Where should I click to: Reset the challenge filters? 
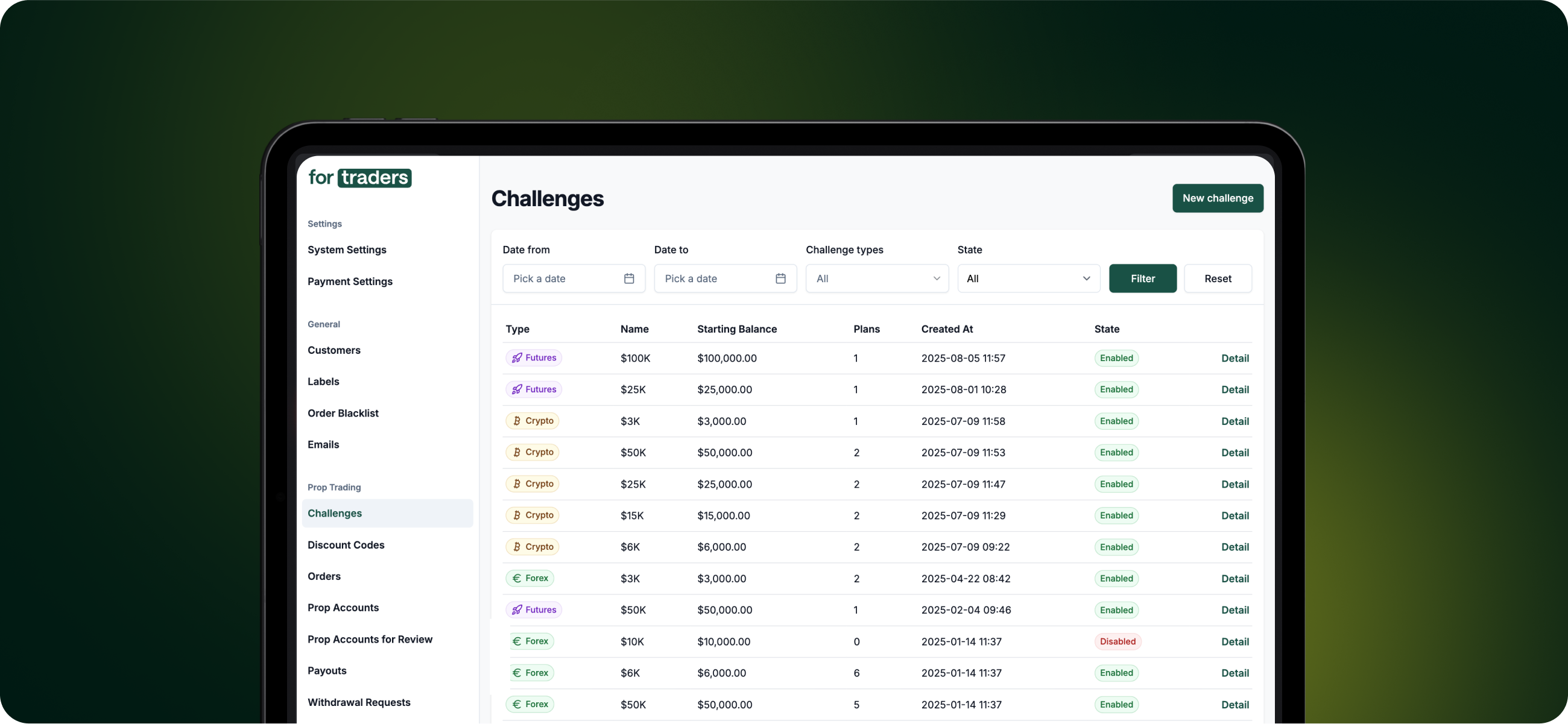[1218, 278]
